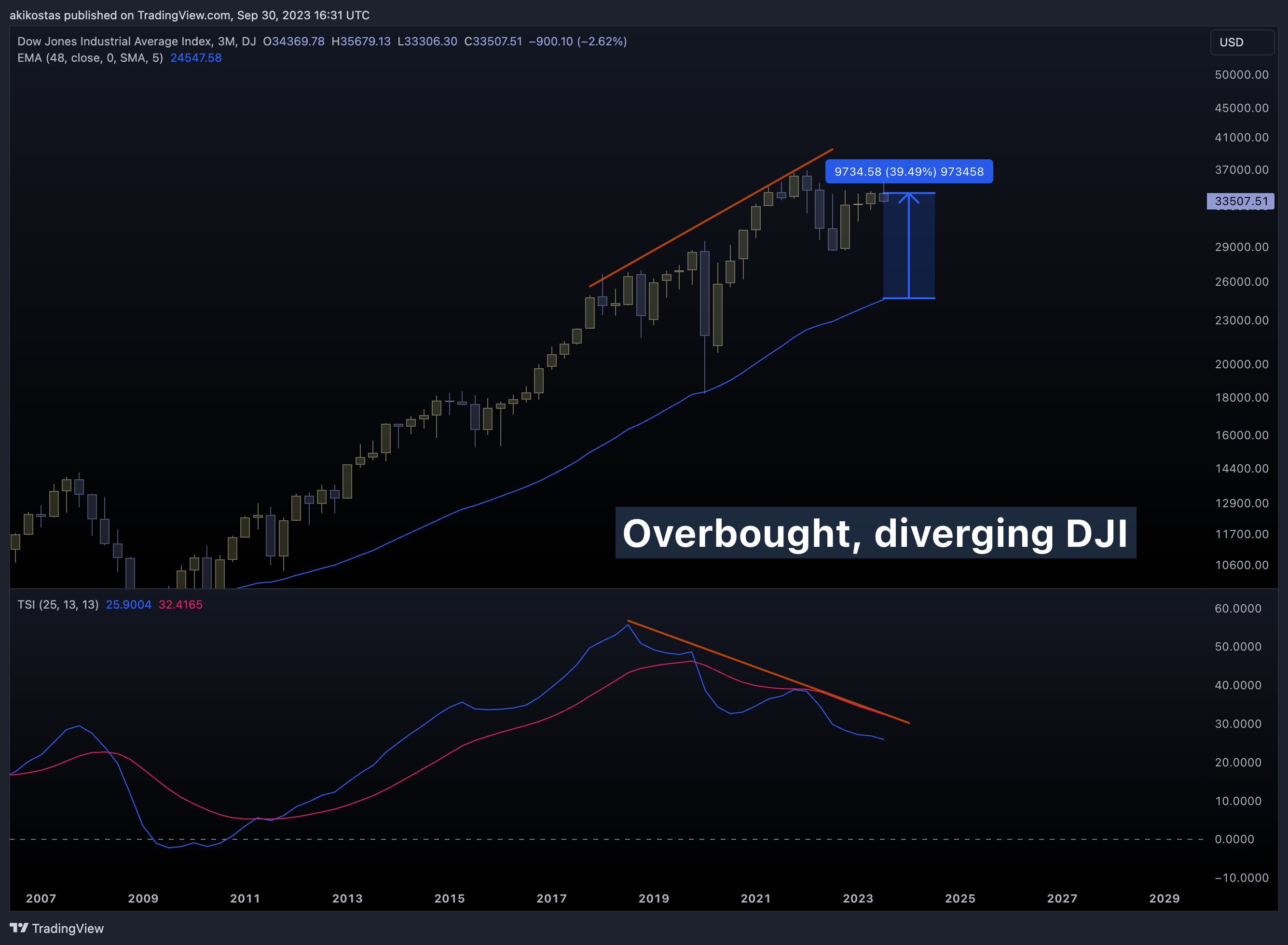Click the 11700.00 price axis label
The width and height of the screenshot is (1288, 945).
[x=1242, y=534]
